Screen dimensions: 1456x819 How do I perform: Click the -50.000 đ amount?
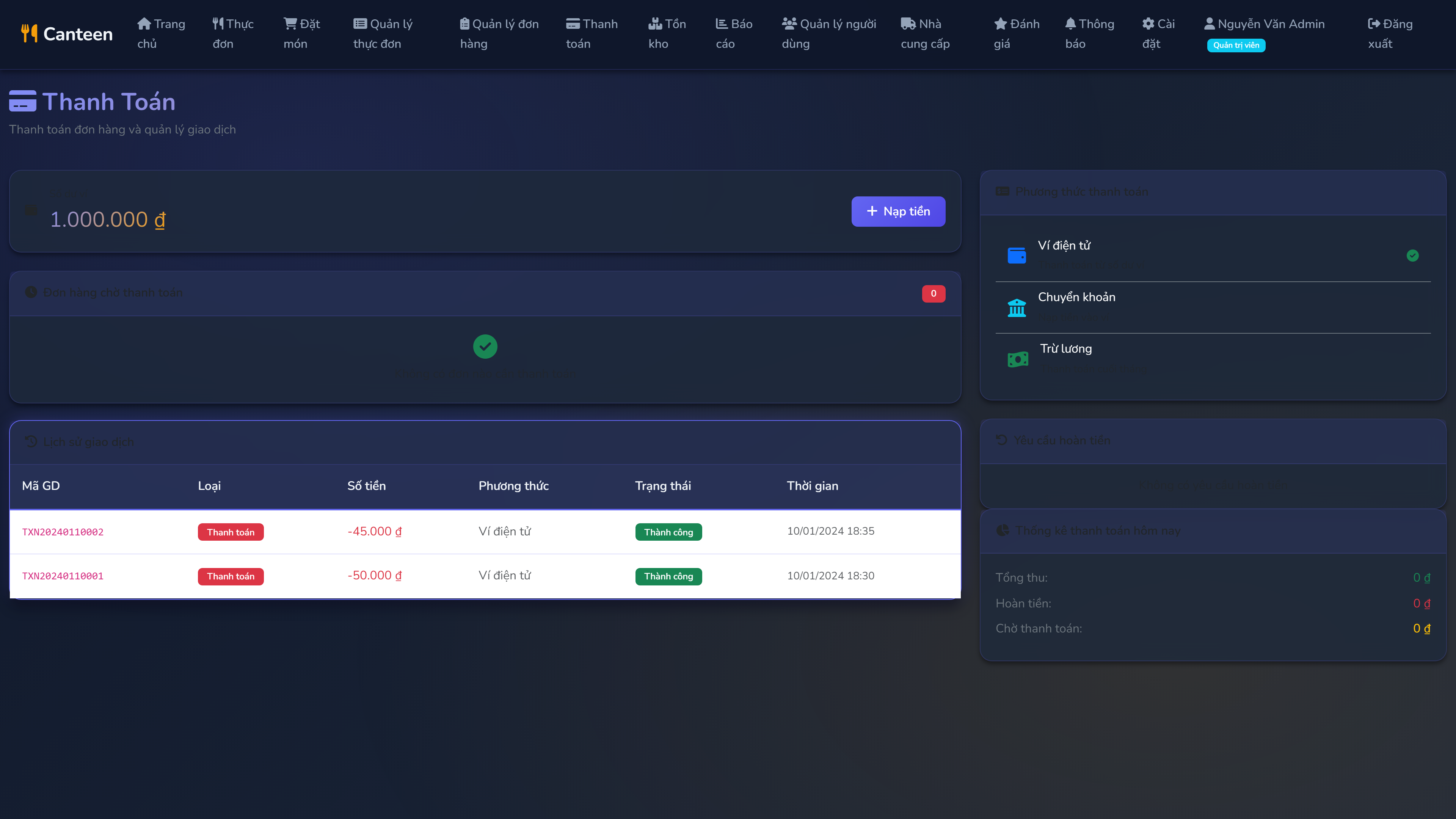374,576
